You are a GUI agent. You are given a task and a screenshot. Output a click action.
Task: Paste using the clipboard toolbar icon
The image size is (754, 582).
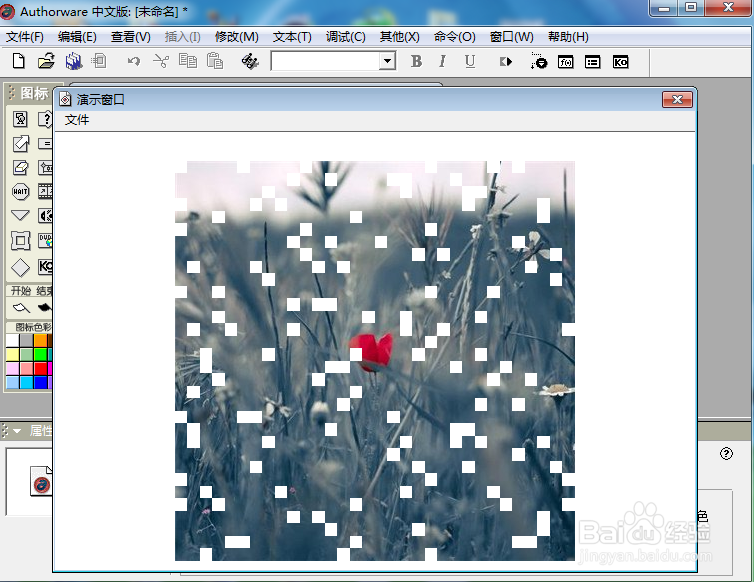click(214, 61)
